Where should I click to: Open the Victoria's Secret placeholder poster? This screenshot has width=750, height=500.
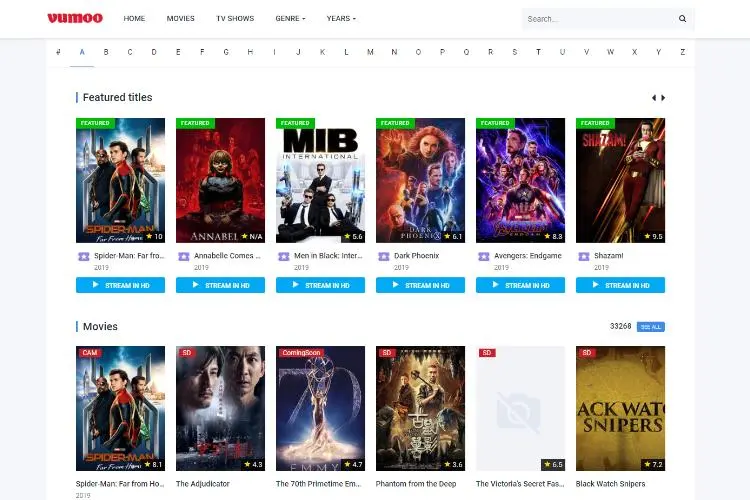(x=520, y=409)
